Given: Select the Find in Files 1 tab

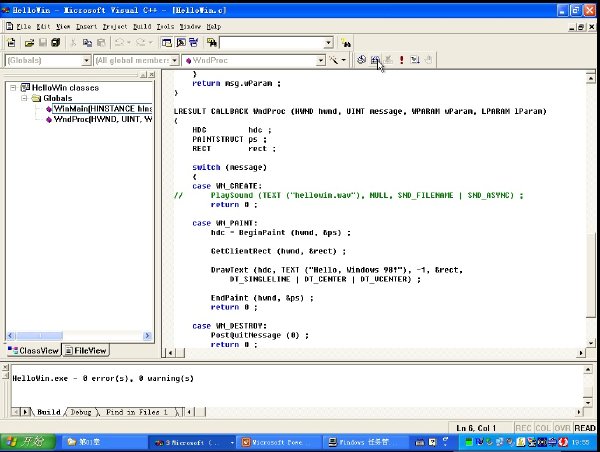Looking at the screenshot, I should (137, 412).
